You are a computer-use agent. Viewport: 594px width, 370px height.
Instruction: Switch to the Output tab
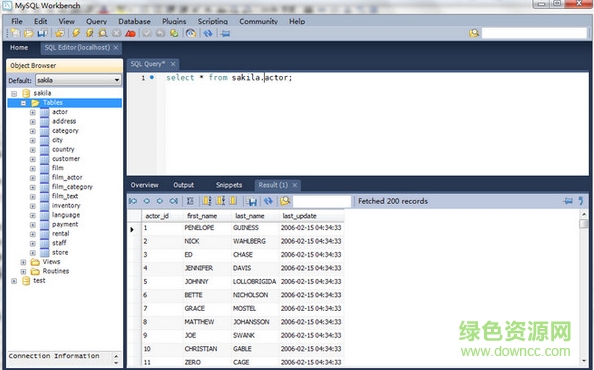coord(184,185)
